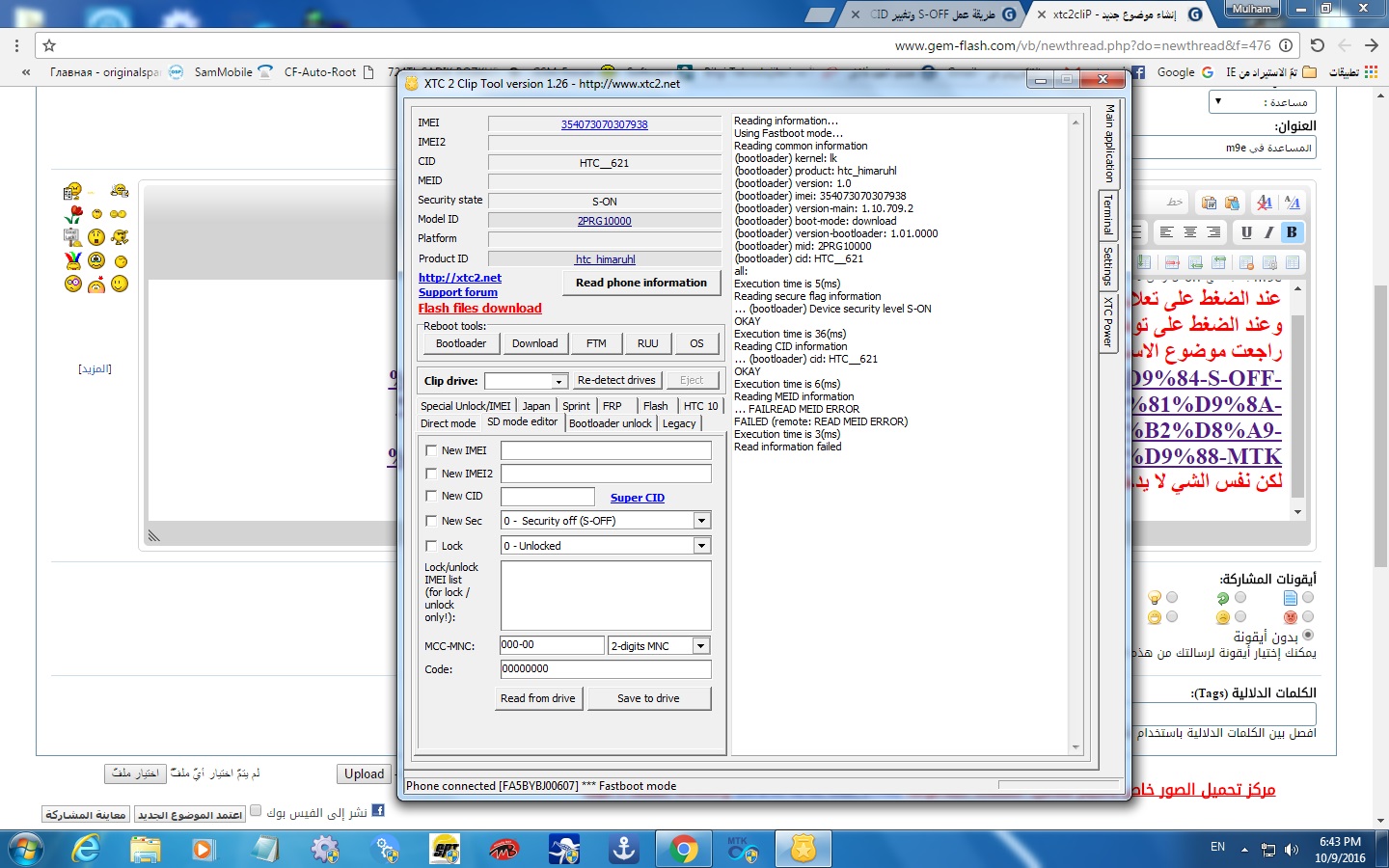Show hidden system tray icons
Image resolution: width=1389 pixels, height=868 pixels.
pos(1244,850)
